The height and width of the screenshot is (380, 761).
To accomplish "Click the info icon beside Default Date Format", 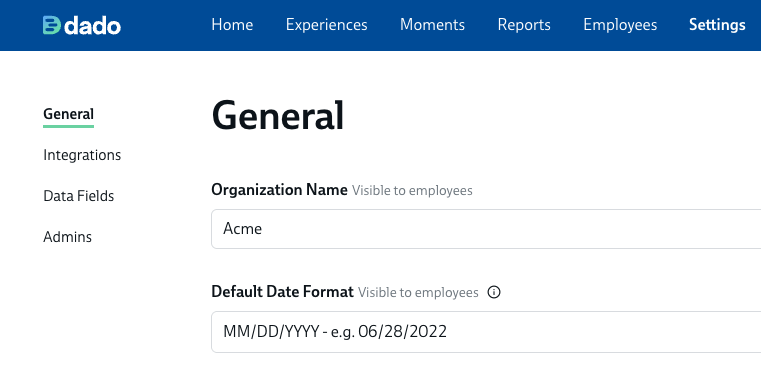I will click(494, 292).
